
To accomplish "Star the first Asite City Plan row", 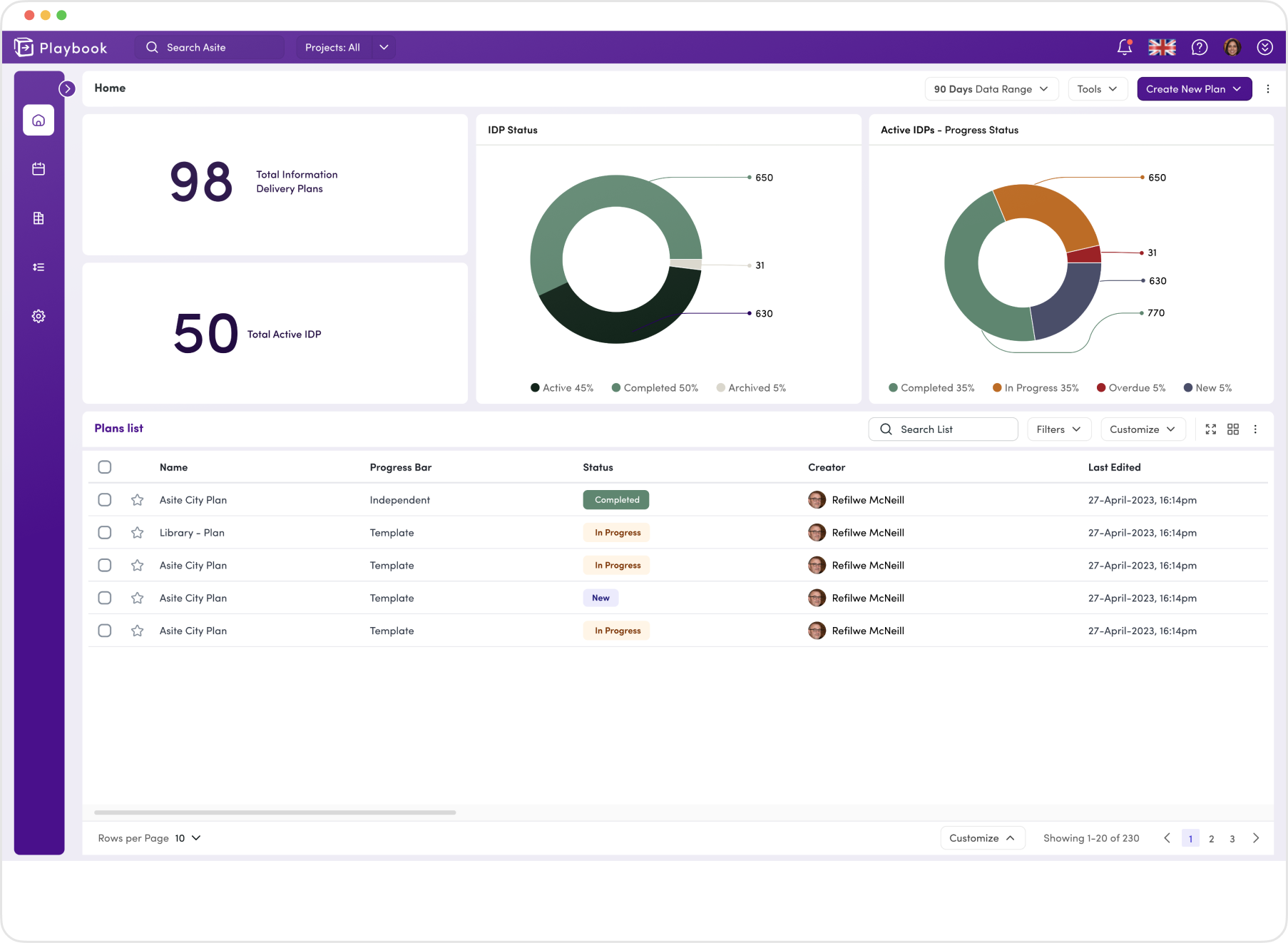I will (x=138, y=499).
